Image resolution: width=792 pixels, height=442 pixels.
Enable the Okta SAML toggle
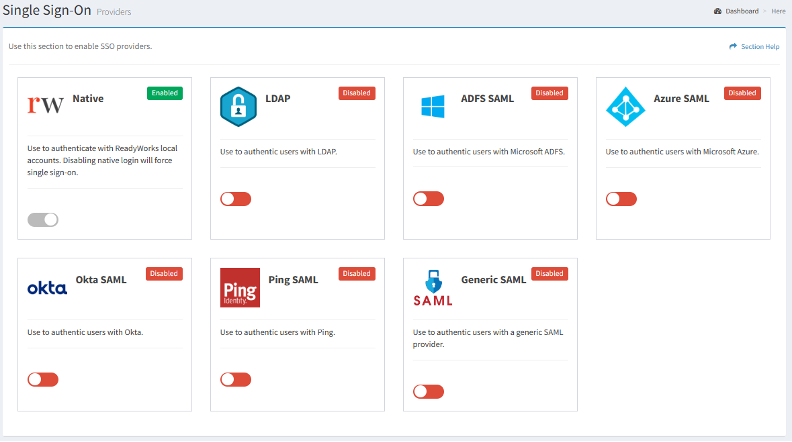tap(43, 379)
